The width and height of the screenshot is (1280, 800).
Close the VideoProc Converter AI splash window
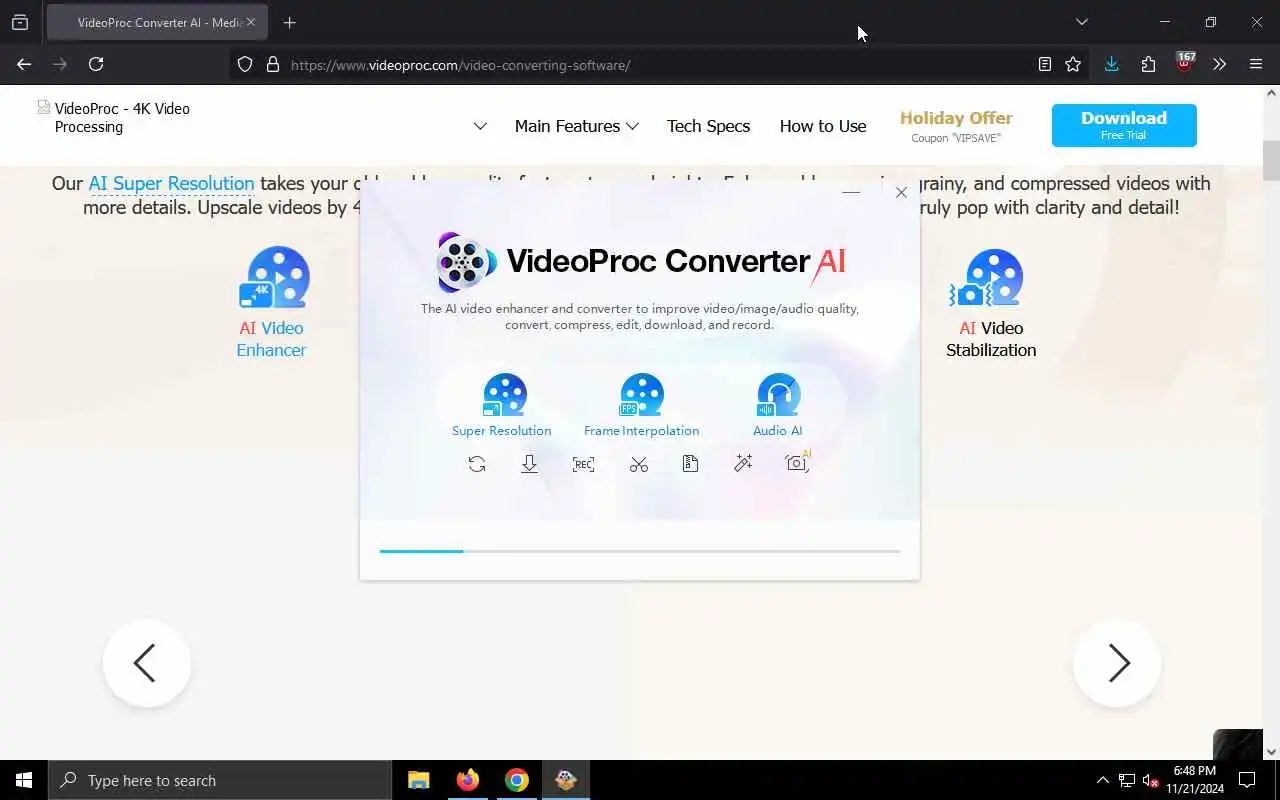[901, 192]
